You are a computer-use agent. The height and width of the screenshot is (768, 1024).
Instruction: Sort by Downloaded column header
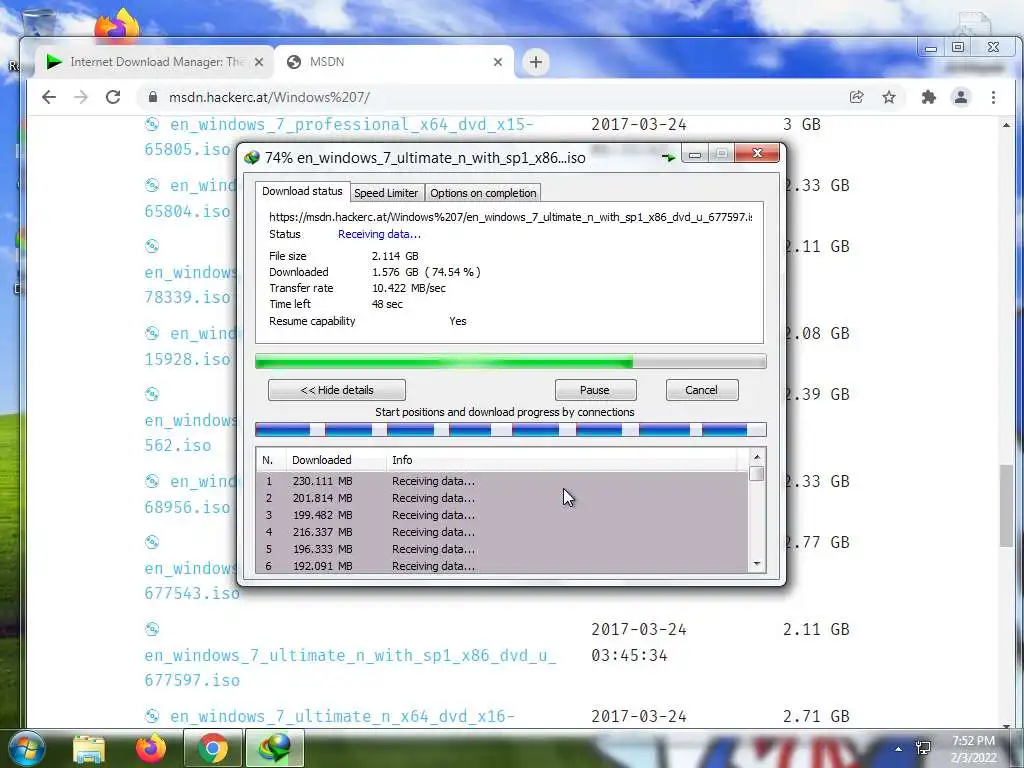pyautogui.click(x=336, y=460)
